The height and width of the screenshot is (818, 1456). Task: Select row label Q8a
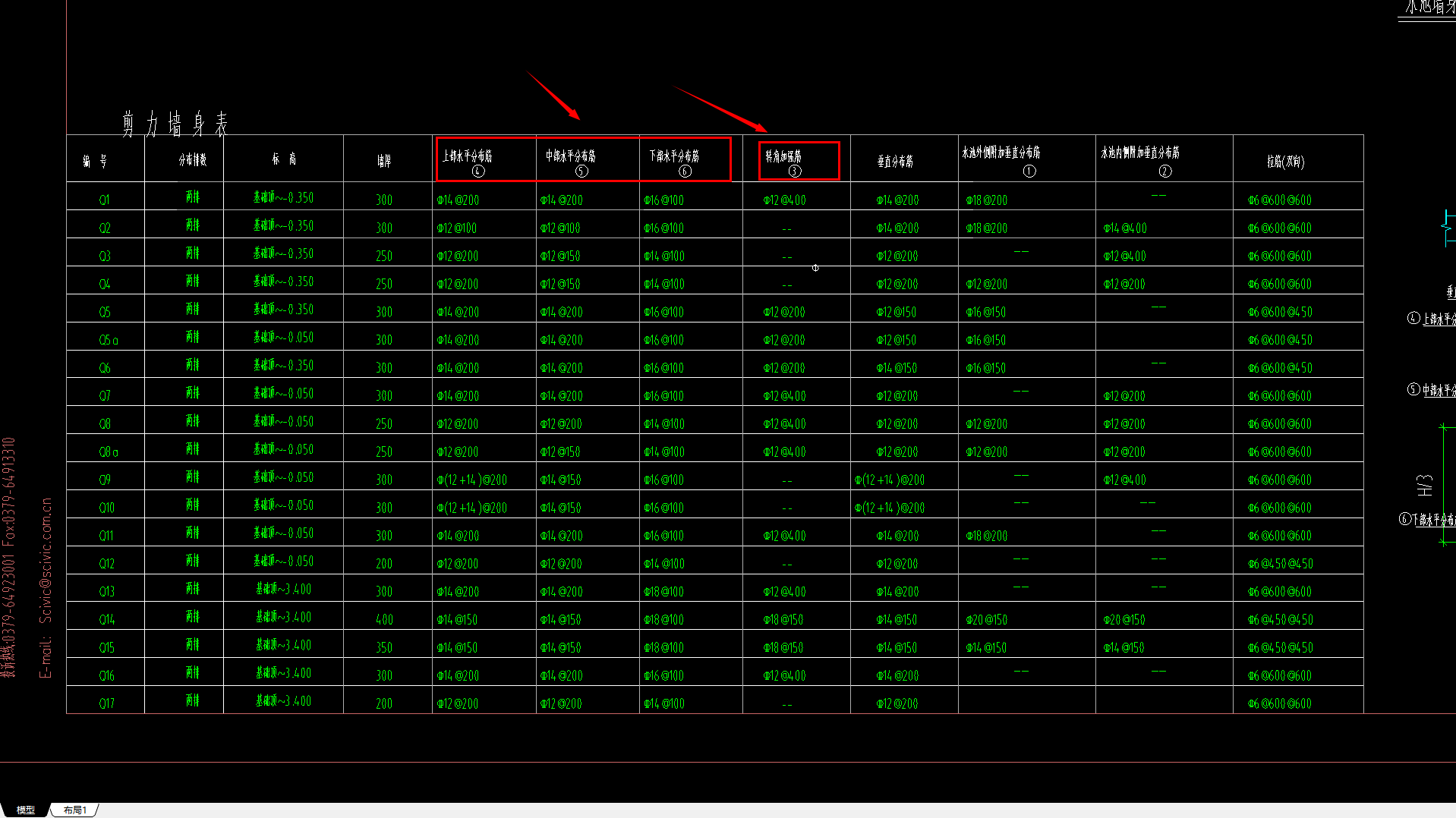point(109,452)
